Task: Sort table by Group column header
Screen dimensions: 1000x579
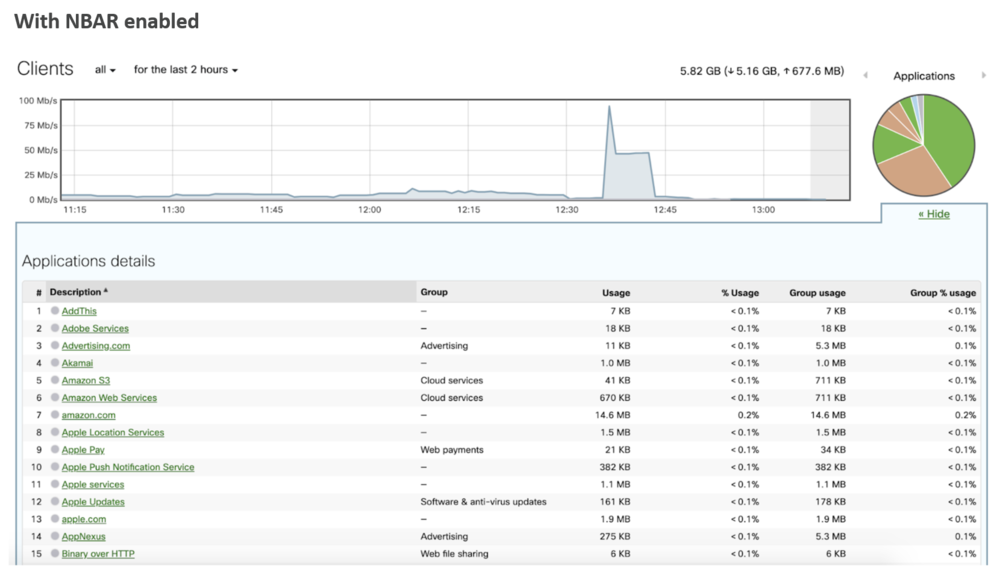Action: pyautogui.click(x=434, y=292)
